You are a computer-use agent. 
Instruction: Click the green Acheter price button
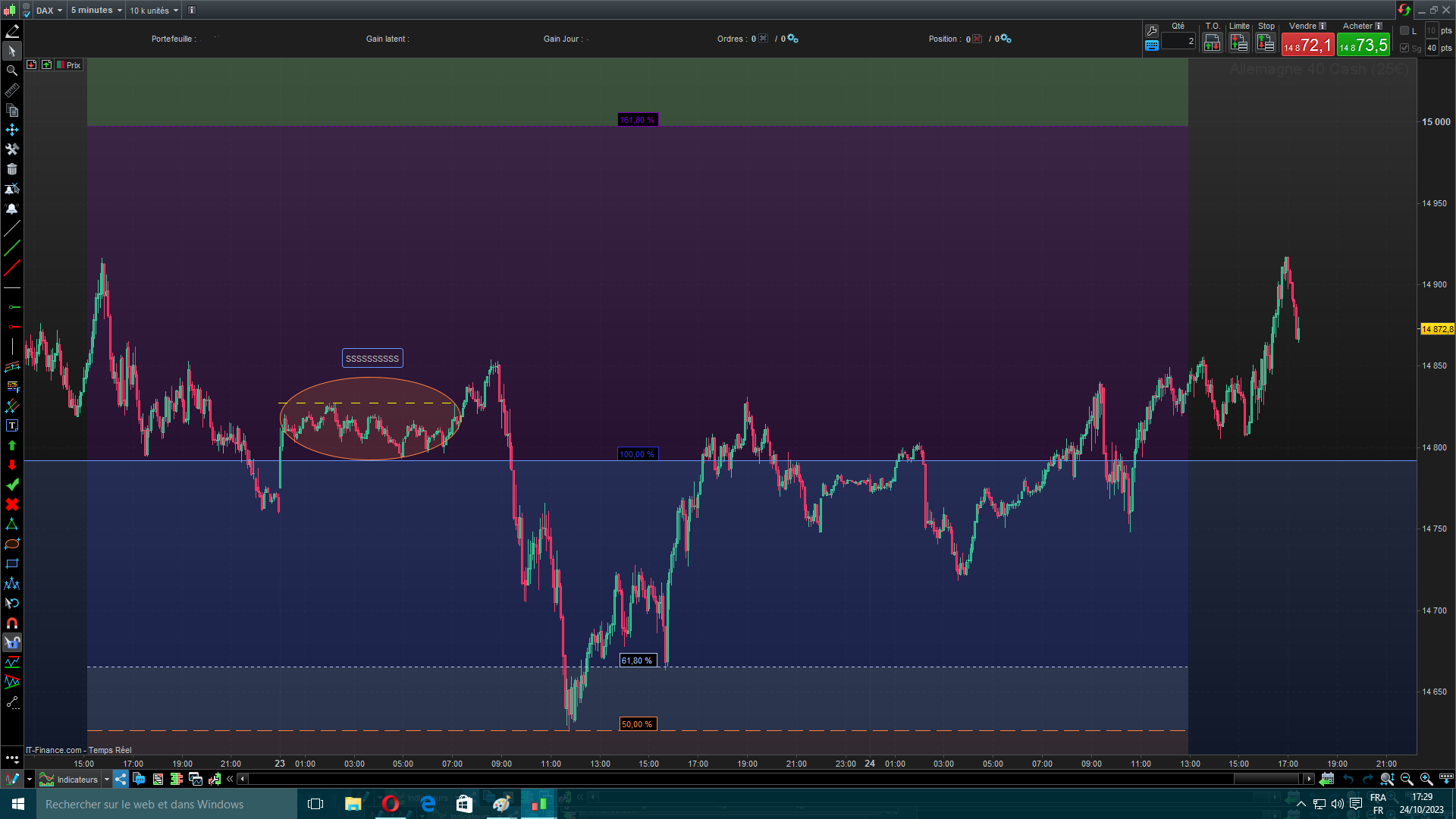1363,45
